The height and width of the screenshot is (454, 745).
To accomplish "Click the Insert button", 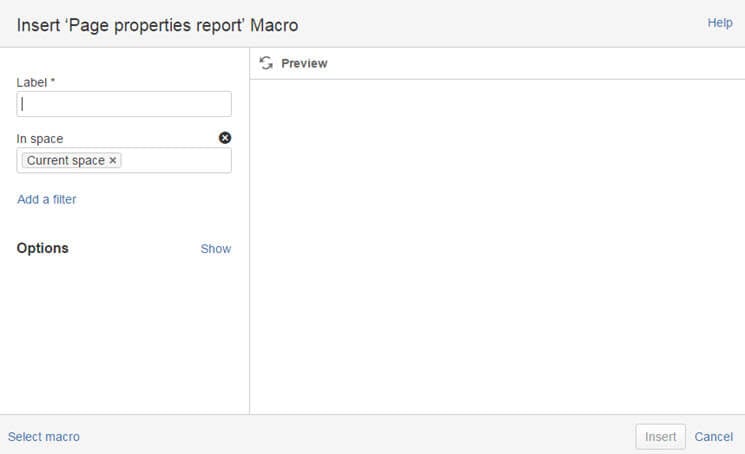I will [660, 436].
